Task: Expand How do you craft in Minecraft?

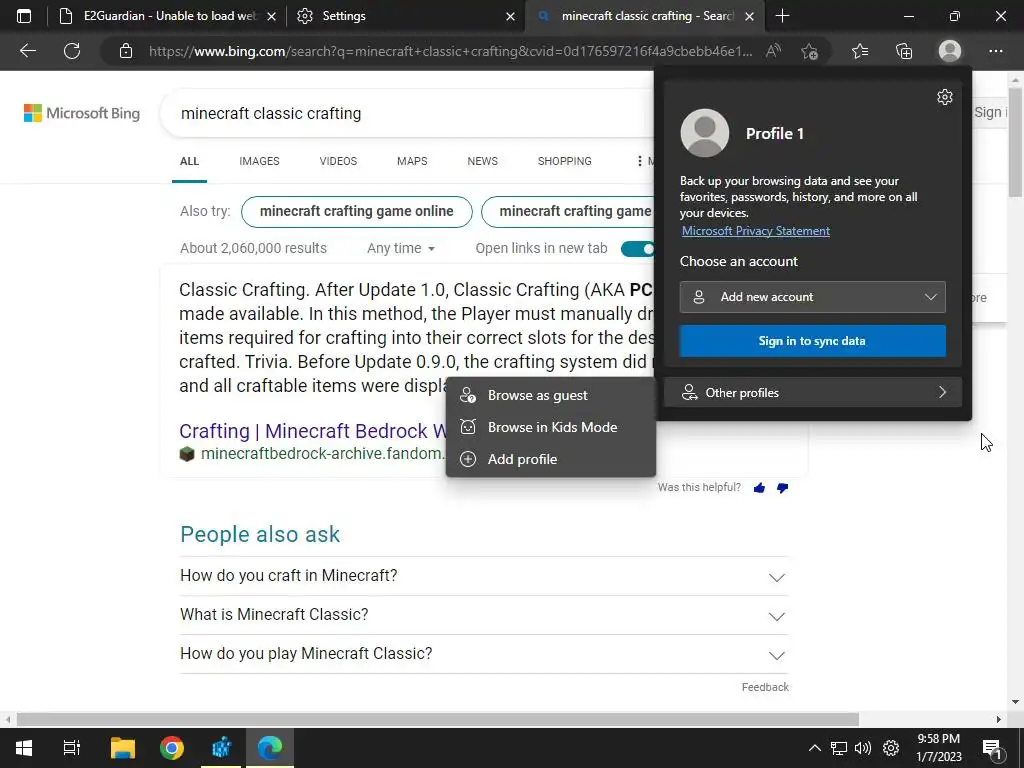Action: 484,576
